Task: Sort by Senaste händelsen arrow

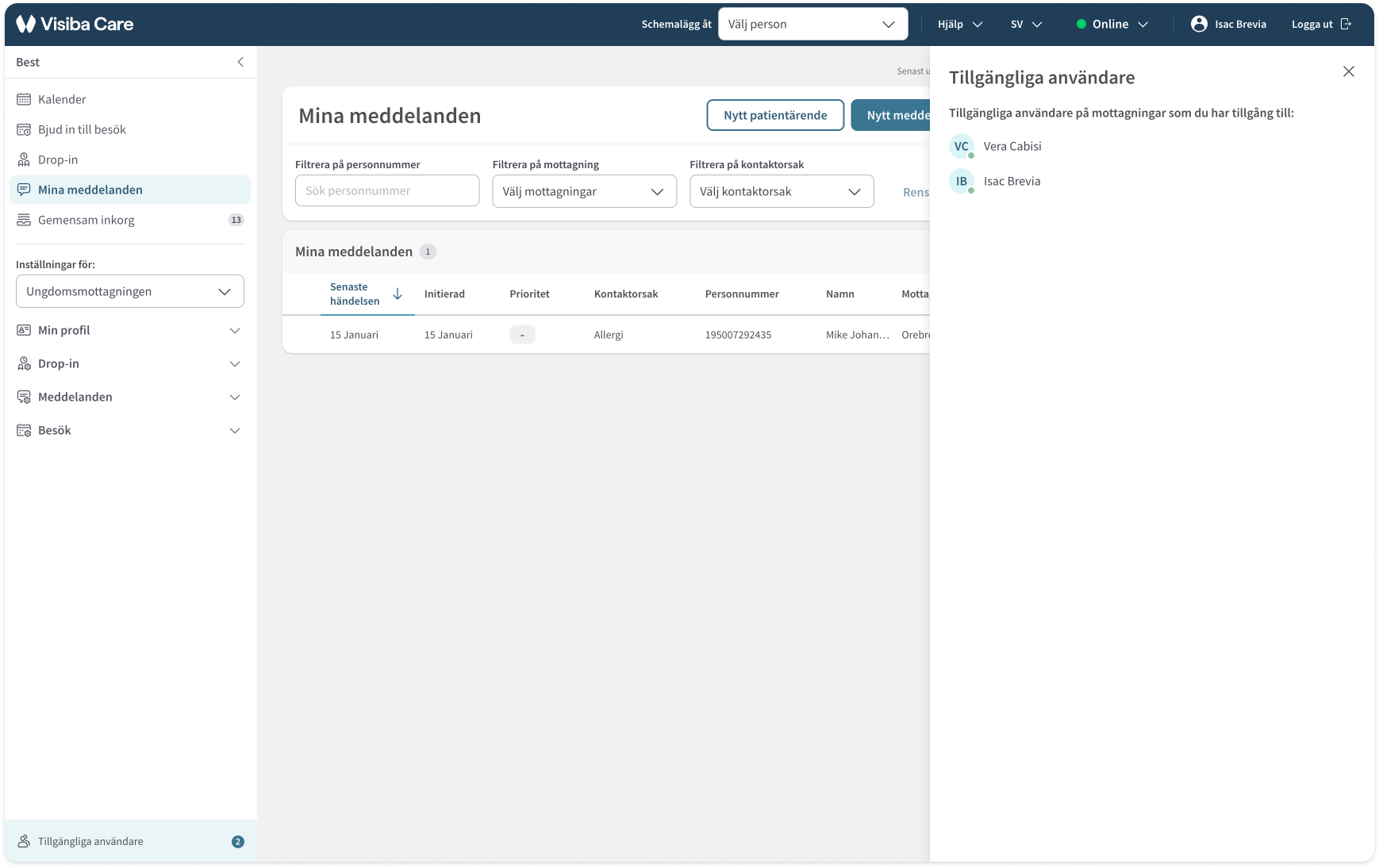Action: point(398,294)
